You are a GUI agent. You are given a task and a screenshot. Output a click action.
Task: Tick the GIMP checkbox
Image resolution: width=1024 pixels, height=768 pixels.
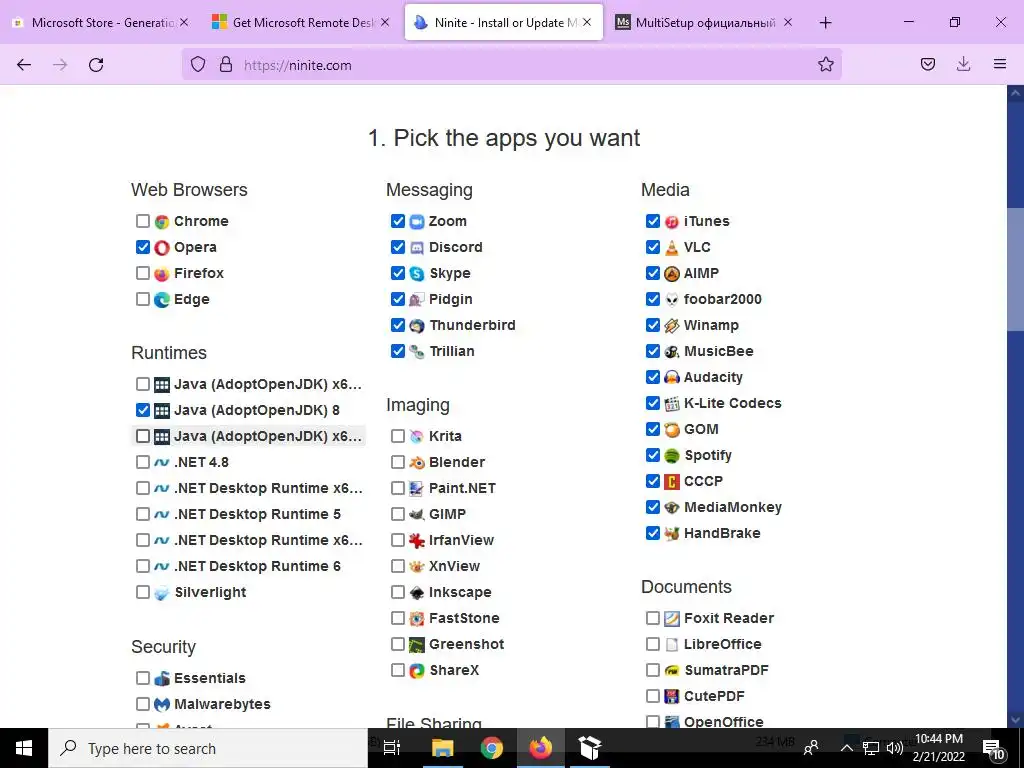point(398,514)
